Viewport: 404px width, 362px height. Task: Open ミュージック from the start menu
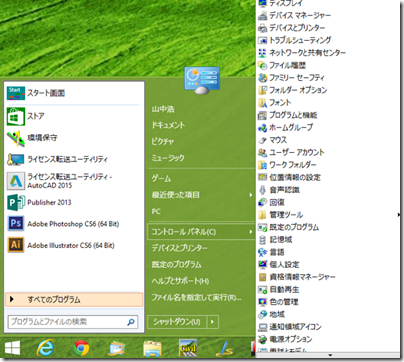coord(168,158)
